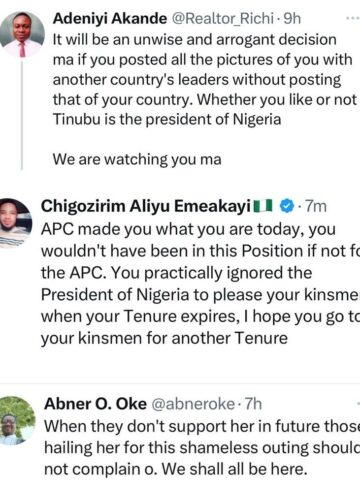The width and height of the screenshot is (360, 504).
Task: Click the blue verified badge icon
Action: (286, 206)
